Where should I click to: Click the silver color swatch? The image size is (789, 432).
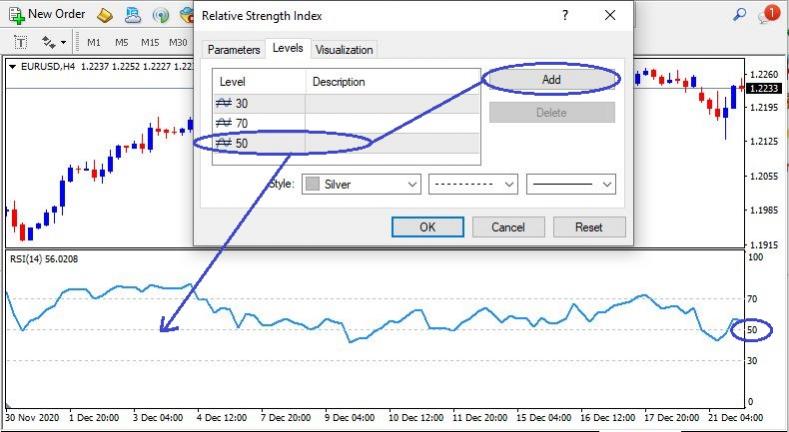(312, 184)
